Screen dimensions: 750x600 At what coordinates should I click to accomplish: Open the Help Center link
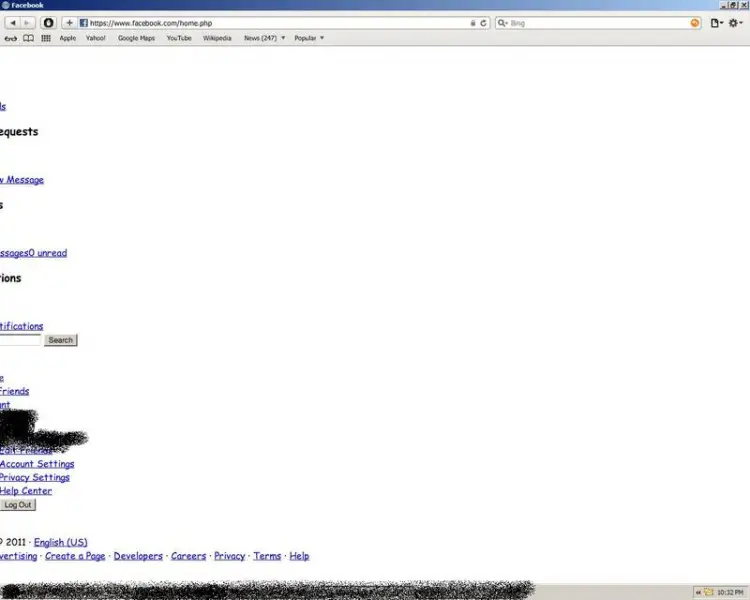click(x=26, y=491)
